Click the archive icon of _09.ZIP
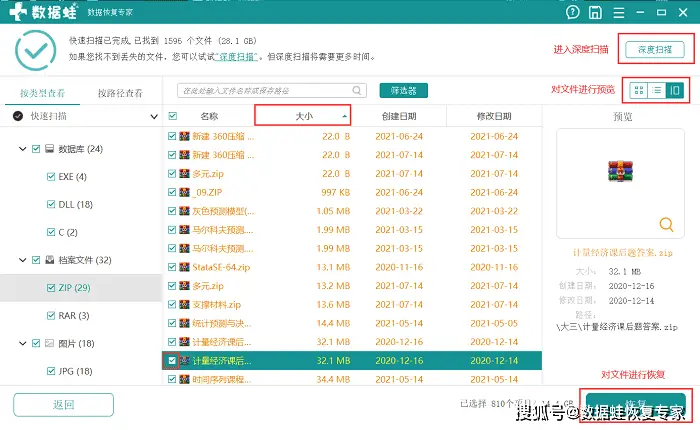The width and height of the screenshot is (700, 430). (184, 192)
